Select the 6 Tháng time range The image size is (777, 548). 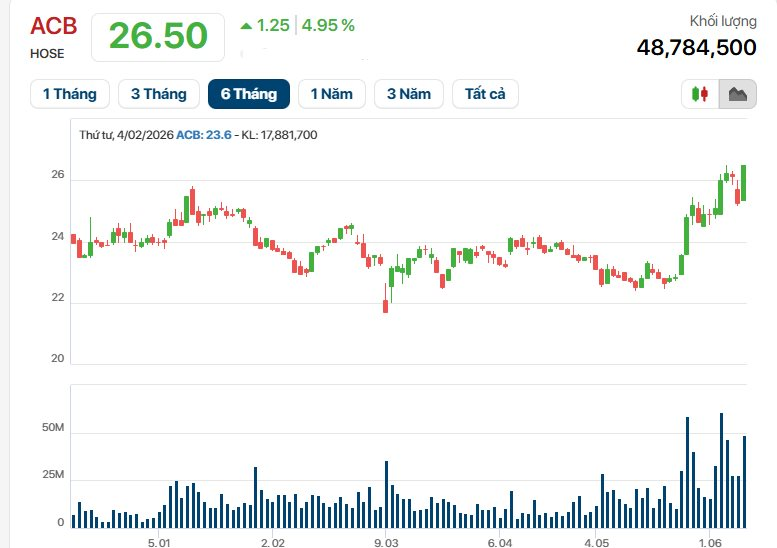pos(249,94)
